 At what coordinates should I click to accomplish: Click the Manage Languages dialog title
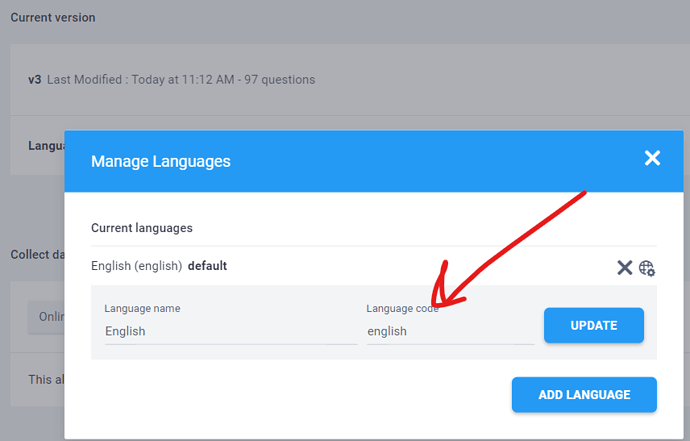(161, 162)
